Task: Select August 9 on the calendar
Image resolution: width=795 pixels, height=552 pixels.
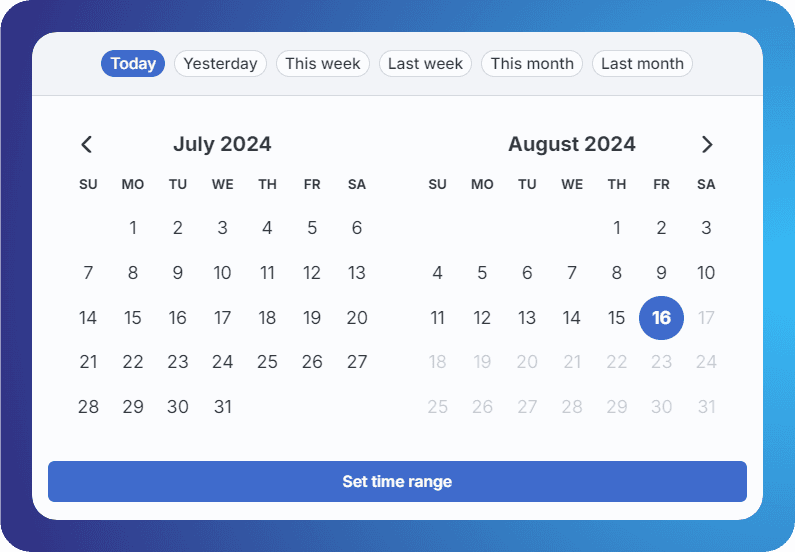Action: 661,273
